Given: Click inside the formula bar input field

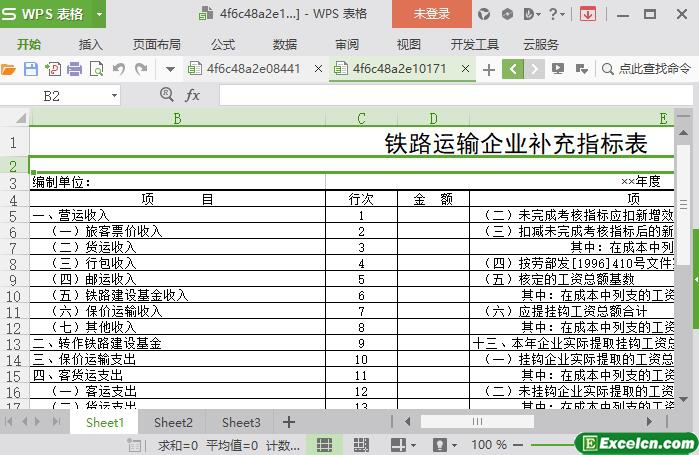Looking at the screenshot, I should pos(456,95).
